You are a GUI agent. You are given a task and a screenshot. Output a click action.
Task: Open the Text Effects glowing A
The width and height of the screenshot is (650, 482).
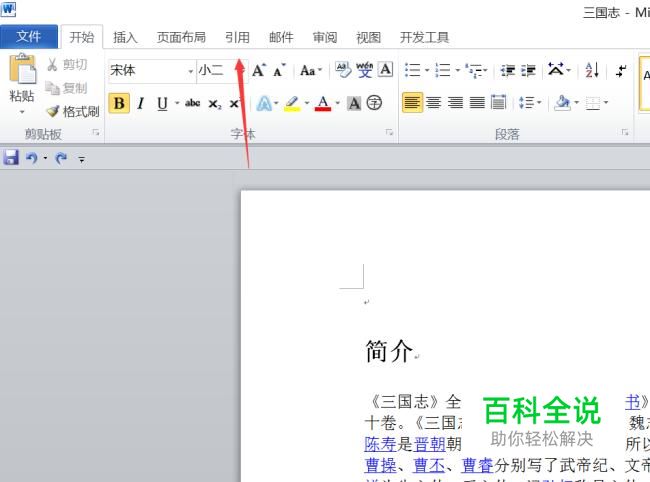point(264,103)
